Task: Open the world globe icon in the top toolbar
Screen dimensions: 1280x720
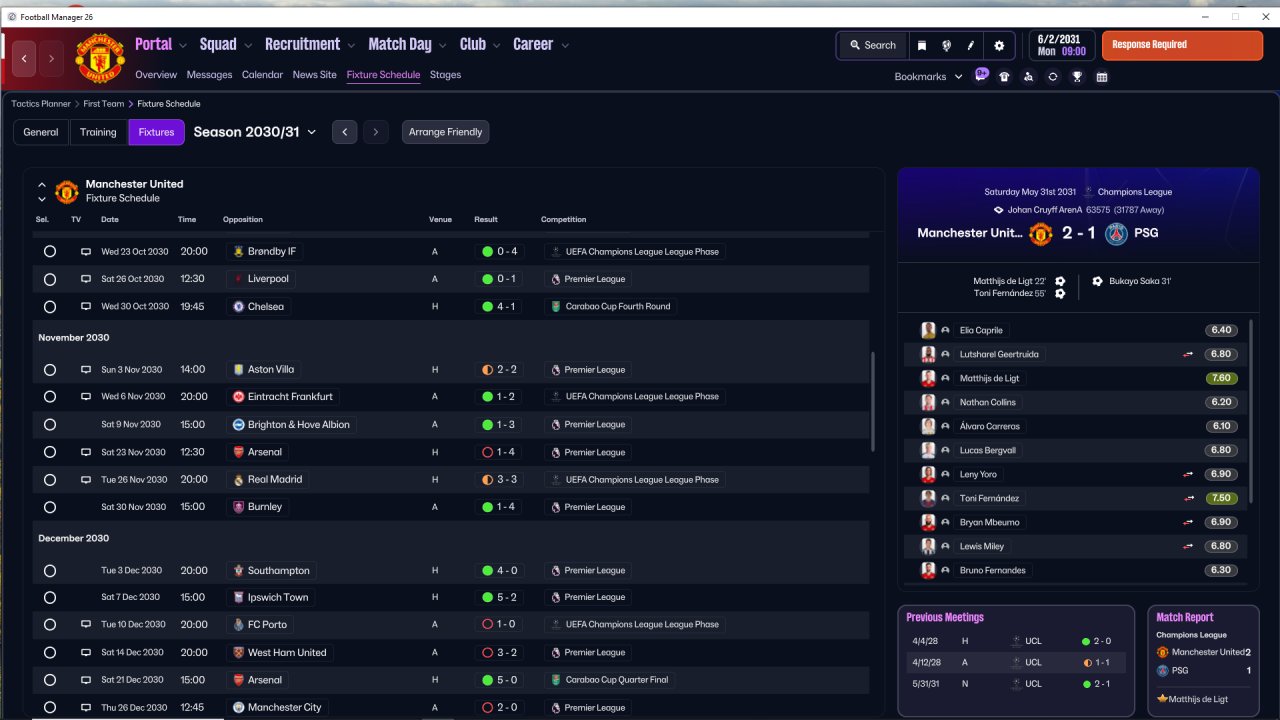Action: [946, 45]
